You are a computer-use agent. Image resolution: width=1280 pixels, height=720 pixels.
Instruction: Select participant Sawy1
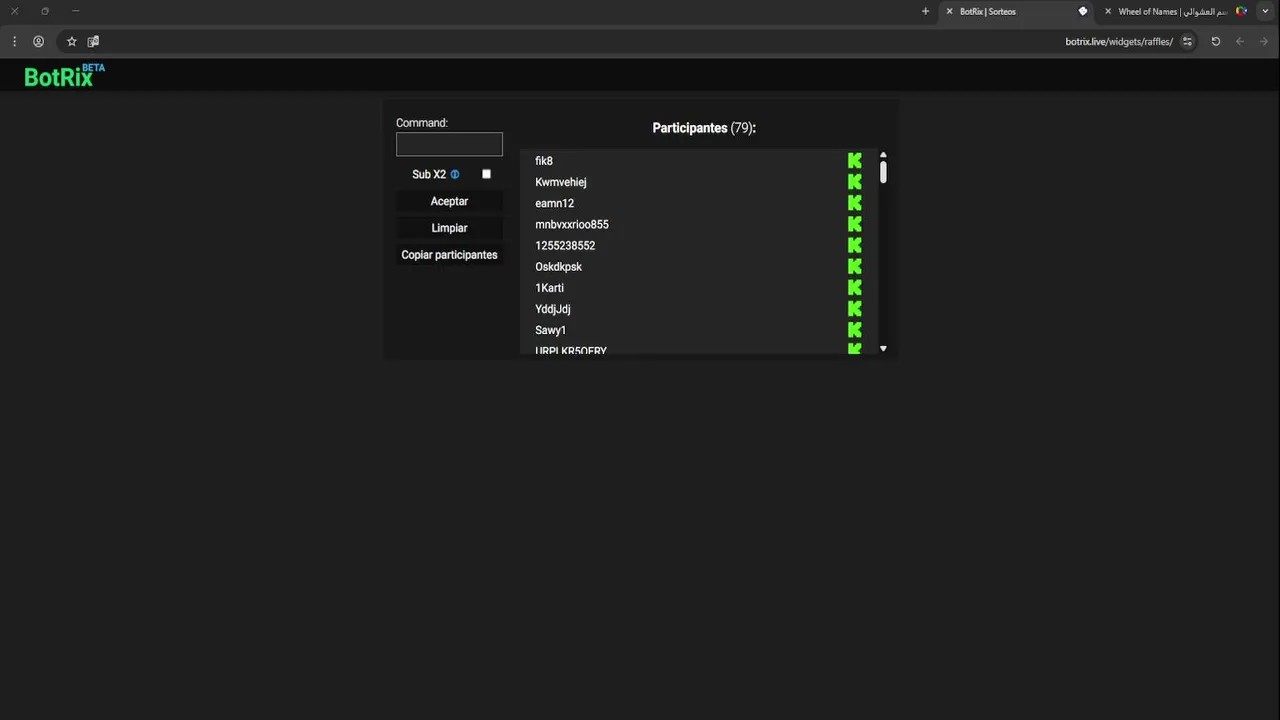pyautogui.click(x=551, y=330)
